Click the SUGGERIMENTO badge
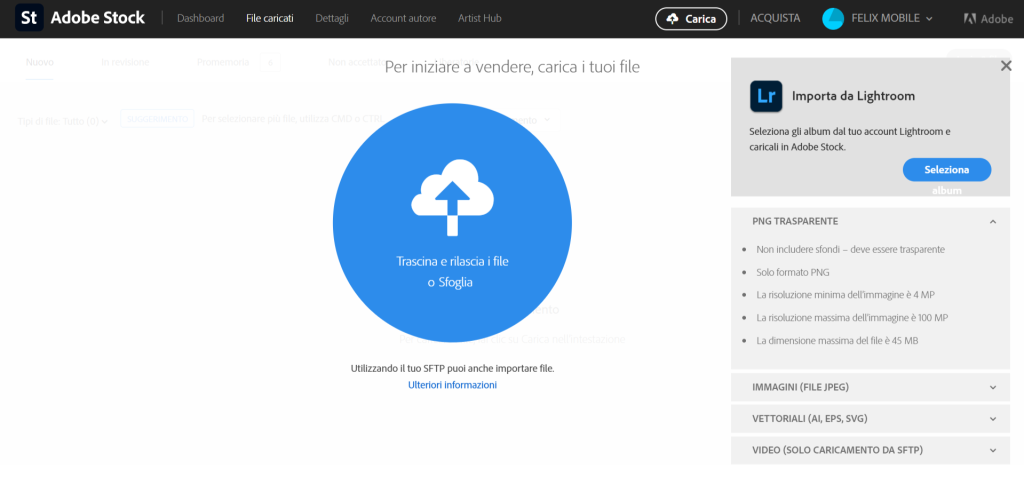Viewport: 1024px width, 492px height. click(x=157, y=119)
